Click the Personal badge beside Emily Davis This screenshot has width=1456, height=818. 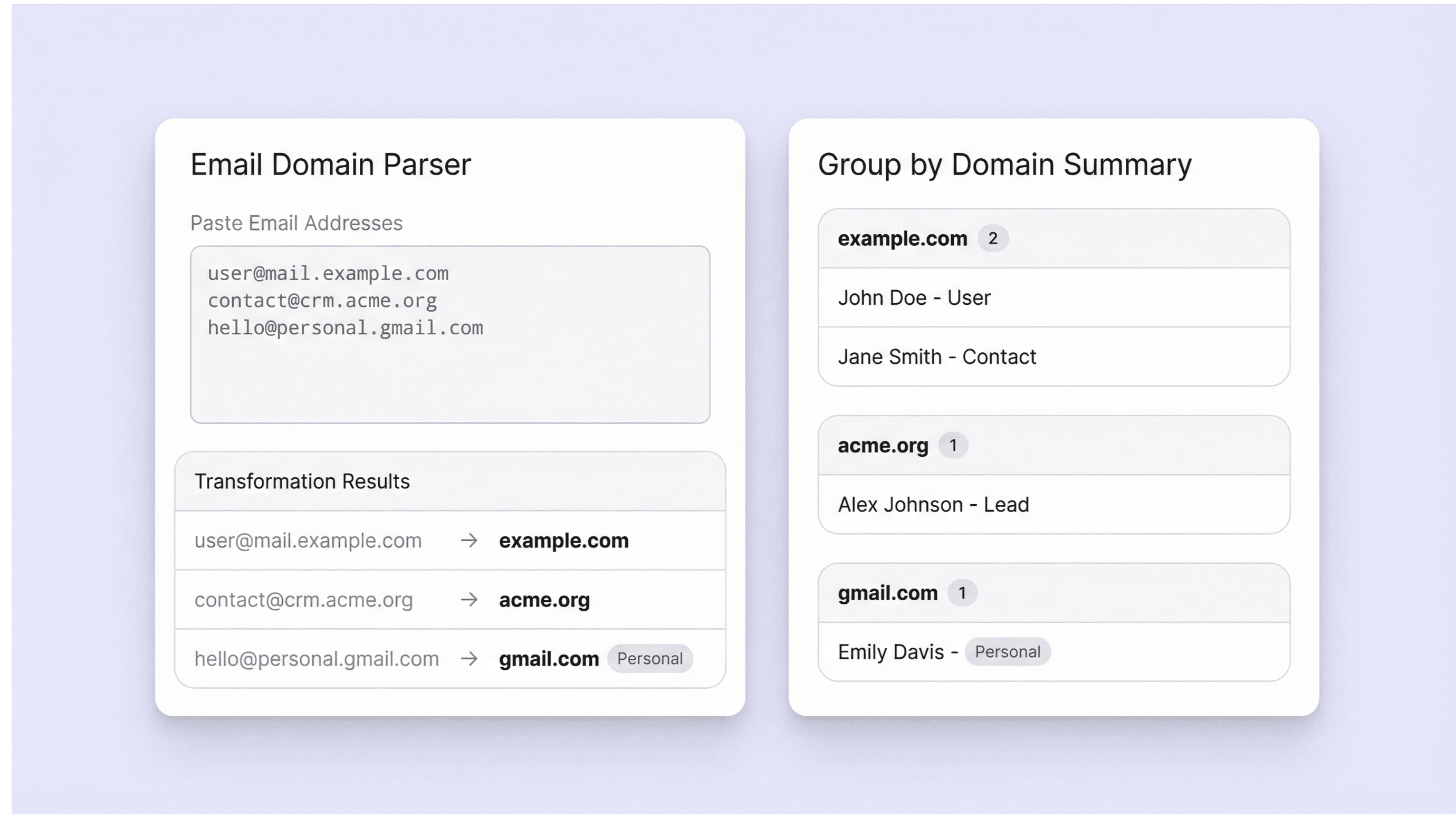[1007, 652]
